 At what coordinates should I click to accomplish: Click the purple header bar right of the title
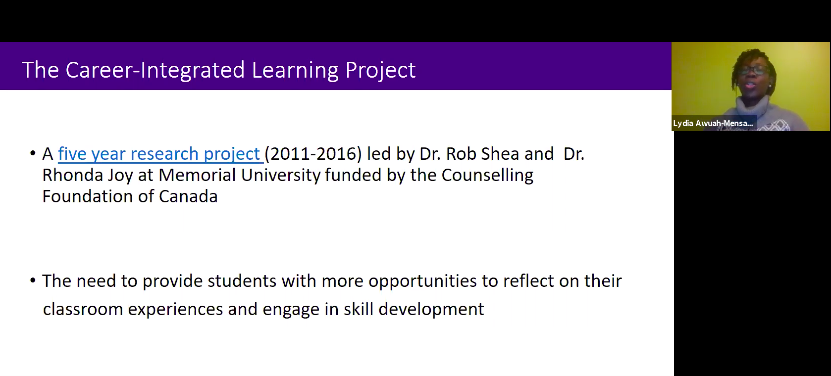pos(543,66)
